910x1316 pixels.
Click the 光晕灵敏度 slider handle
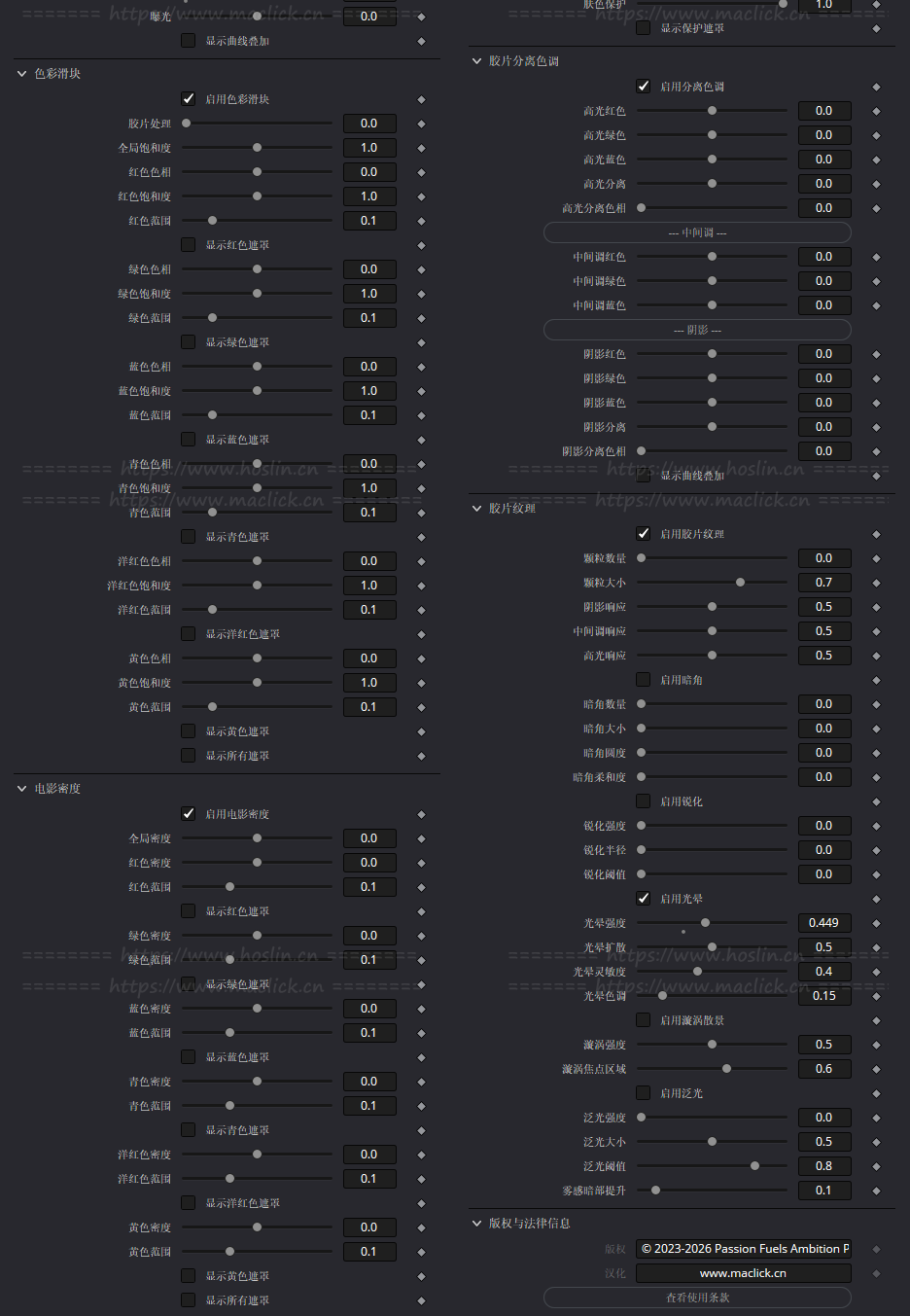(x=697, y=972)
